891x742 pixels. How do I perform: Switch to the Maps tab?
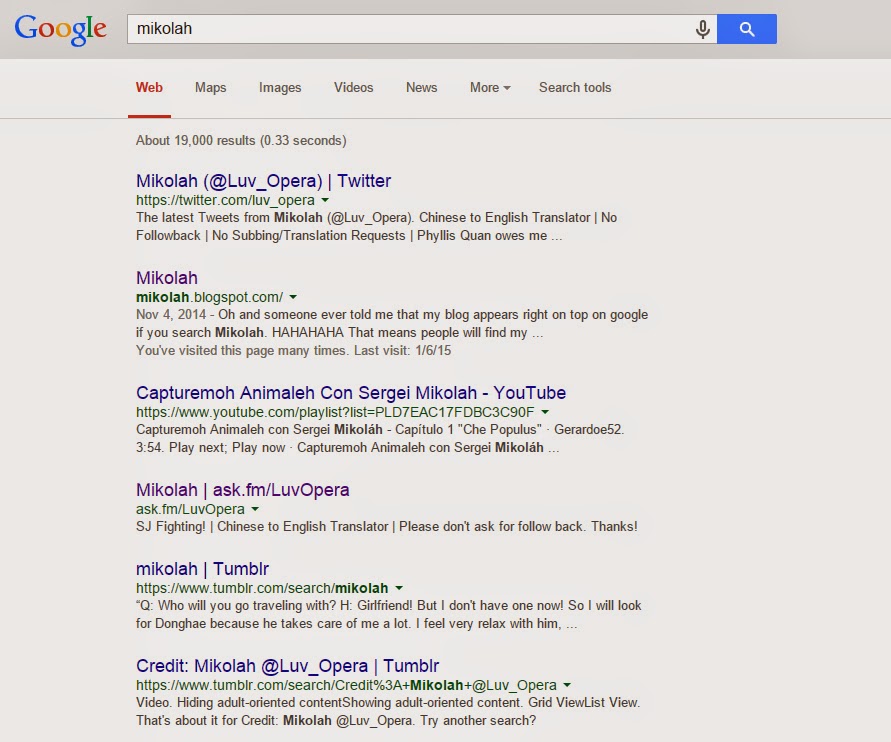211,87
